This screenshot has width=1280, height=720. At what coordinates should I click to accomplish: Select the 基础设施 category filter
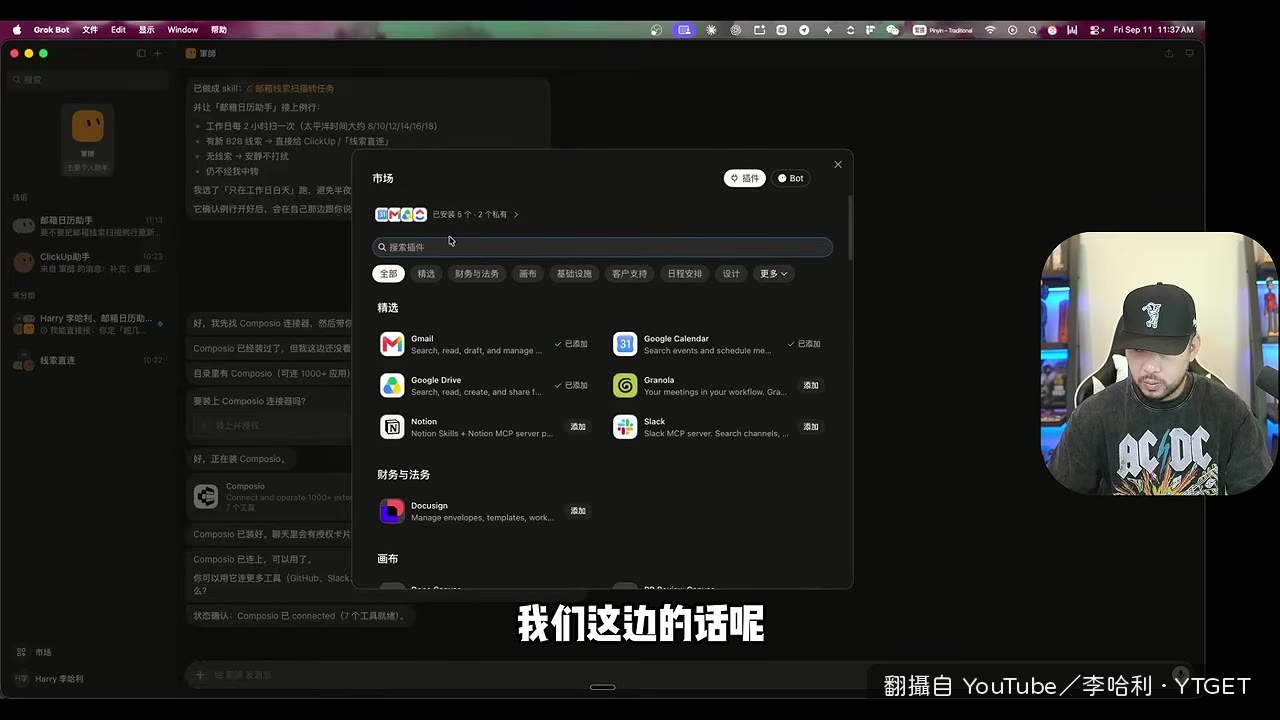click(x=574, y=273)
